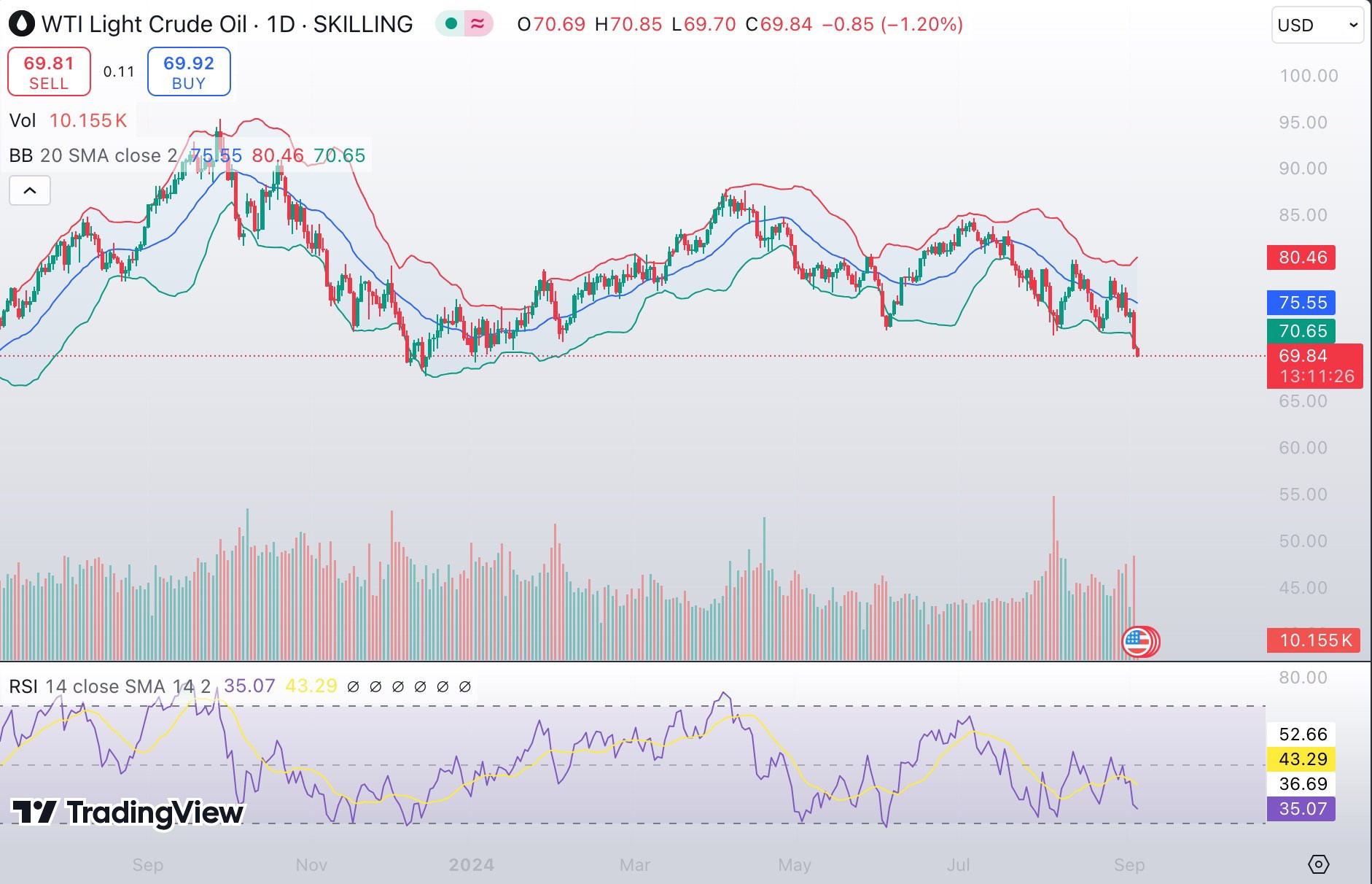The width and height of the screenshot is (1372, 884).
Task: Click the blue 75.55 label on price axis
Action: [1301, 303]
